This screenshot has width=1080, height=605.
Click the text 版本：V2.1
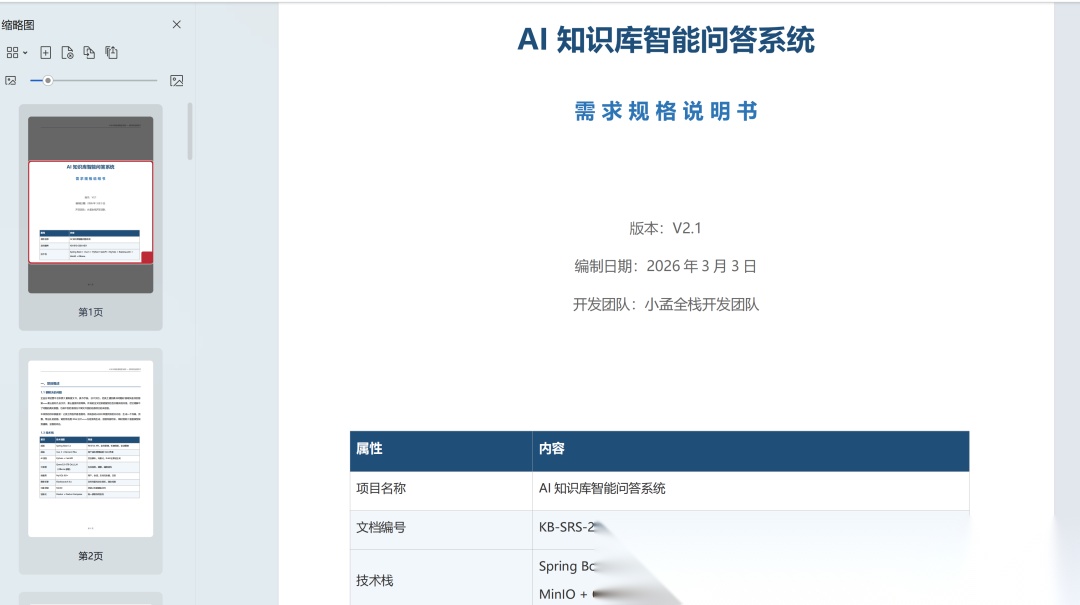coord(665,229)
